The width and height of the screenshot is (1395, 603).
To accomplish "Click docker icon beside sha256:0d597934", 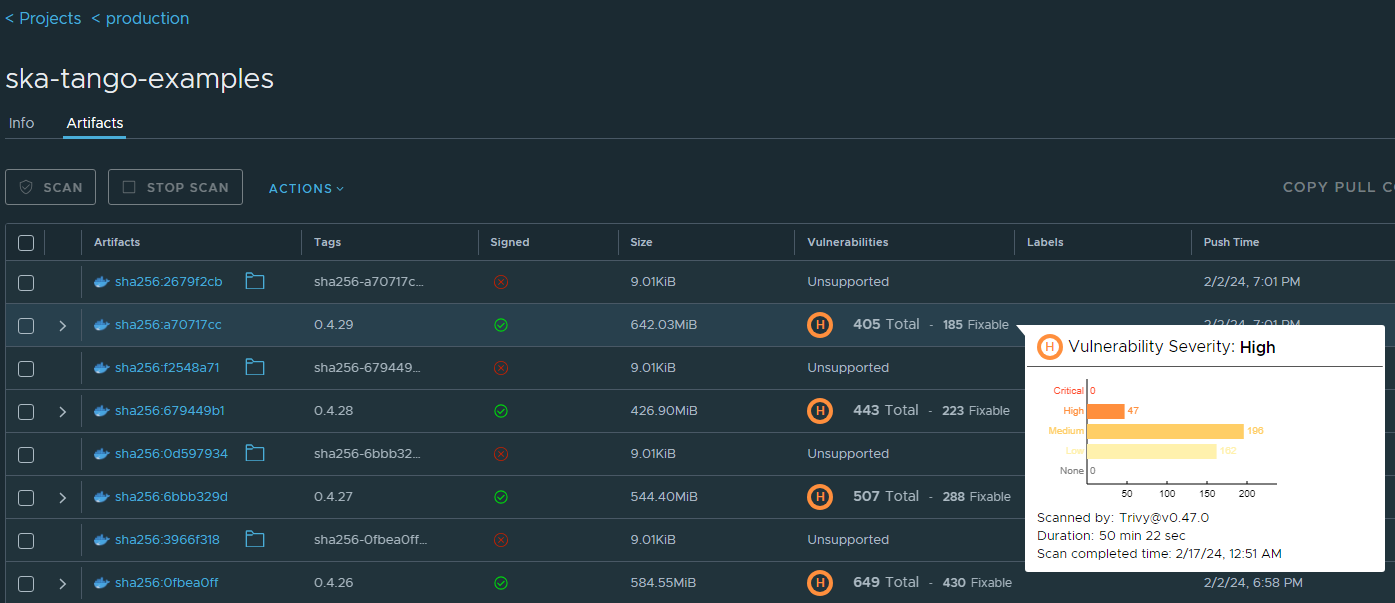I will tap(101, 454).
